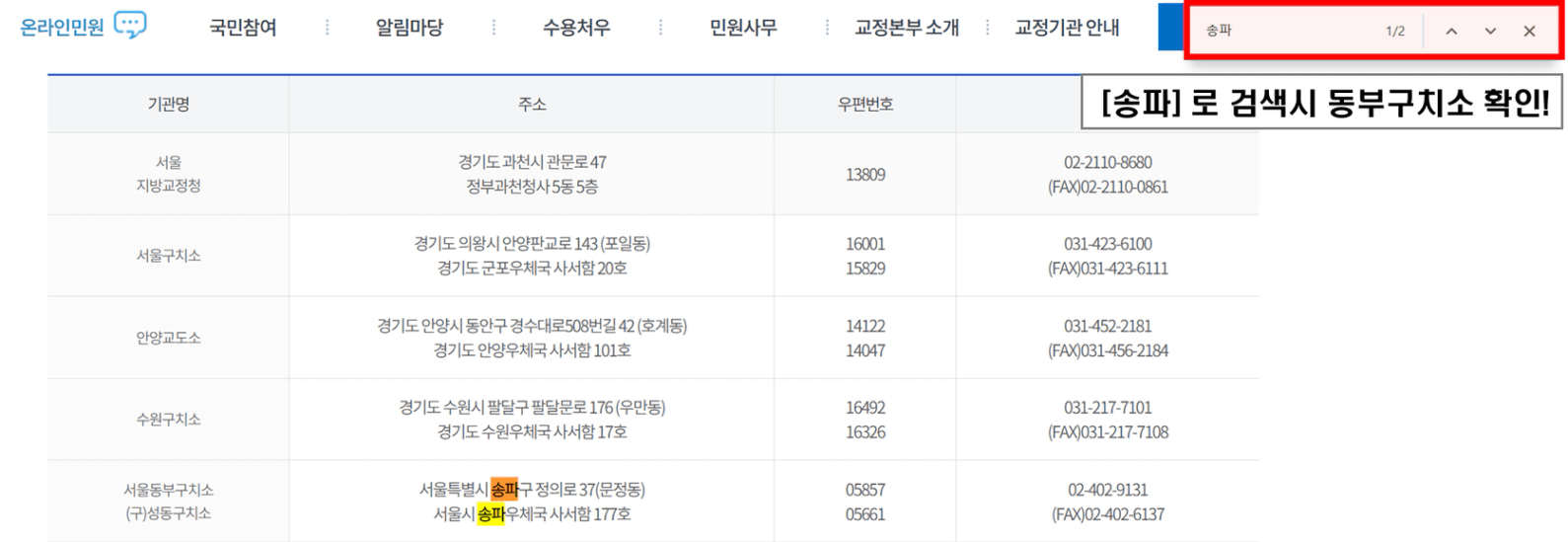The width and height of the screenshot is (1568, 542).
Task: Open the 국민참여 menu
Action: [243, 28]
